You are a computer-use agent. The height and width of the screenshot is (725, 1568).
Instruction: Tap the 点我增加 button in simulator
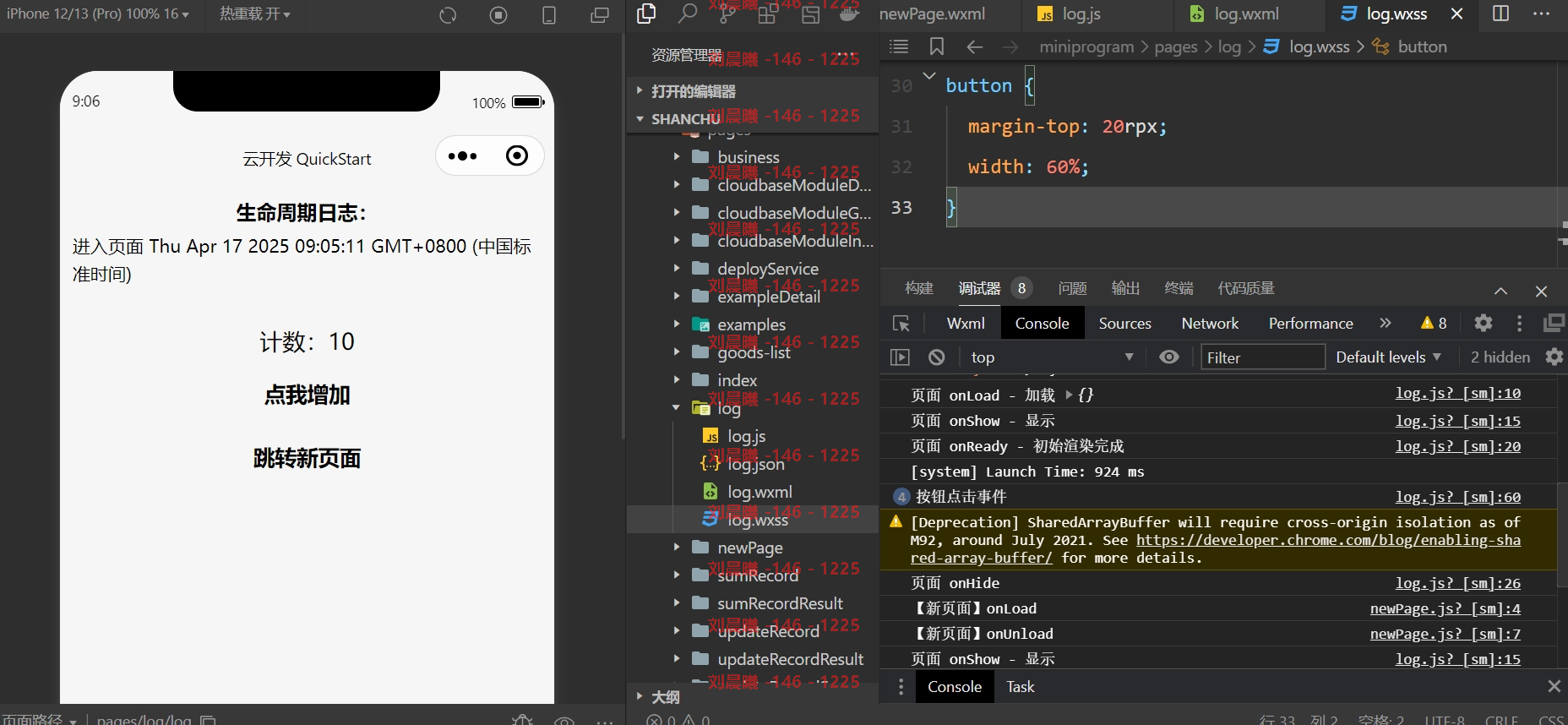(307, 395)
